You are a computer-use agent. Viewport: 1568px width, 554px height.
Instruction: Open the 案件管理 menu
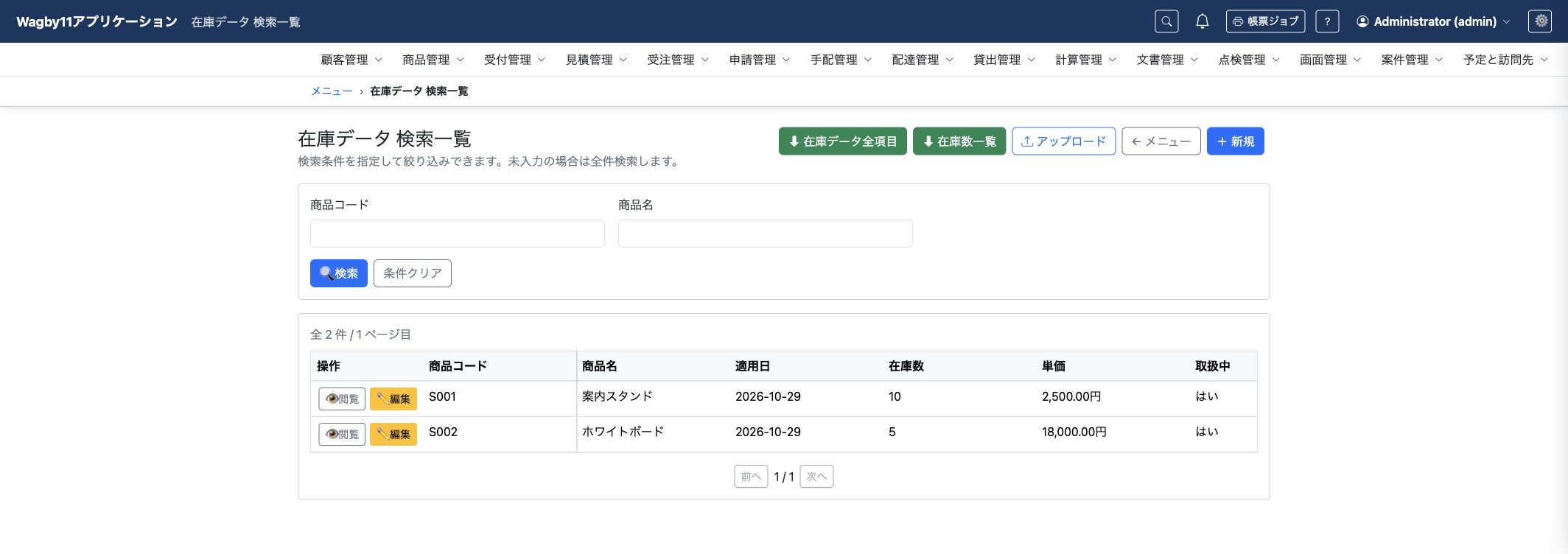1412,60
